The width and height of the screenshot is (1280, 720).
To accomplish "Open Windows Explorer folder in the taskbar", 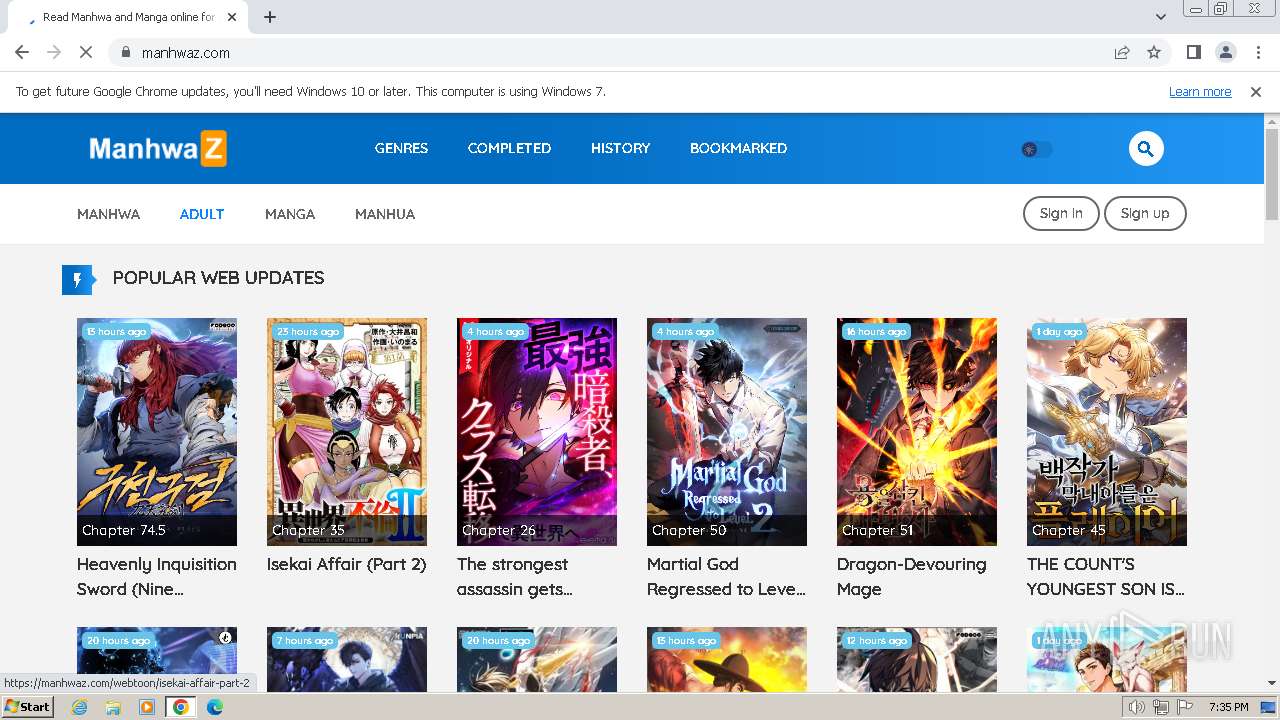I will click(x=113, y=707).
